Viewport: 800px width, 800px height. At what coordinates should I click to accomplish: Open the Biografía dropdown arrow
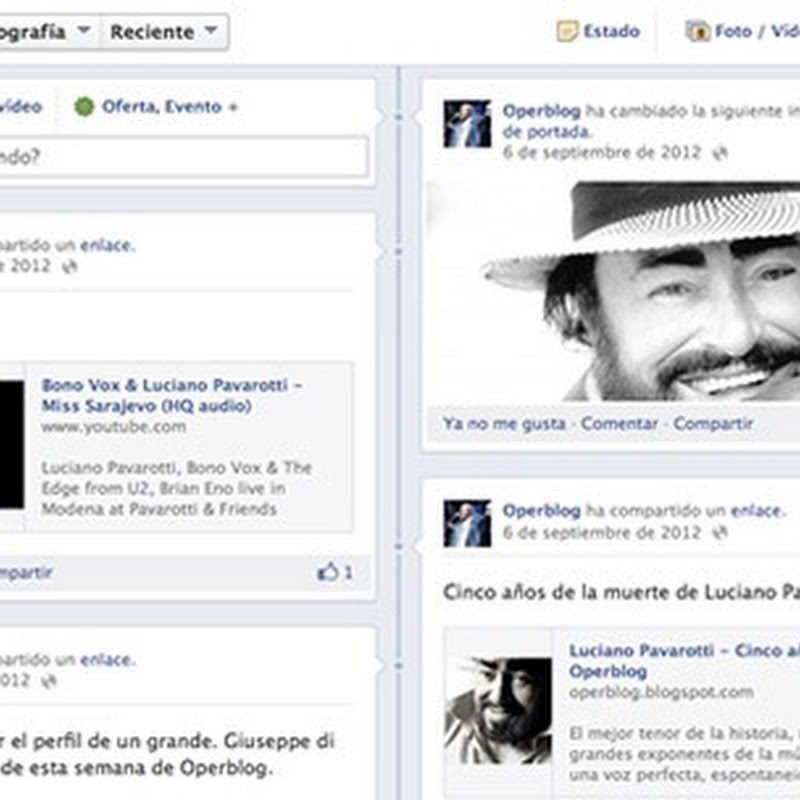84,31
